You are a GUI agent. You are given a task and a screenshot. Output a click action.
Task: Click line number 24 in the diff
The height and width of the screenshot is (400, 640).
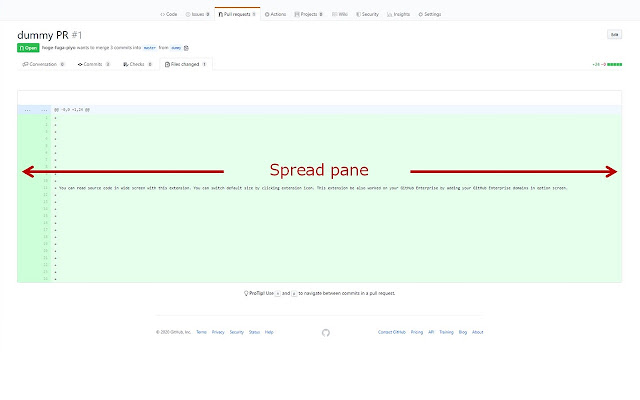(46, 279)
